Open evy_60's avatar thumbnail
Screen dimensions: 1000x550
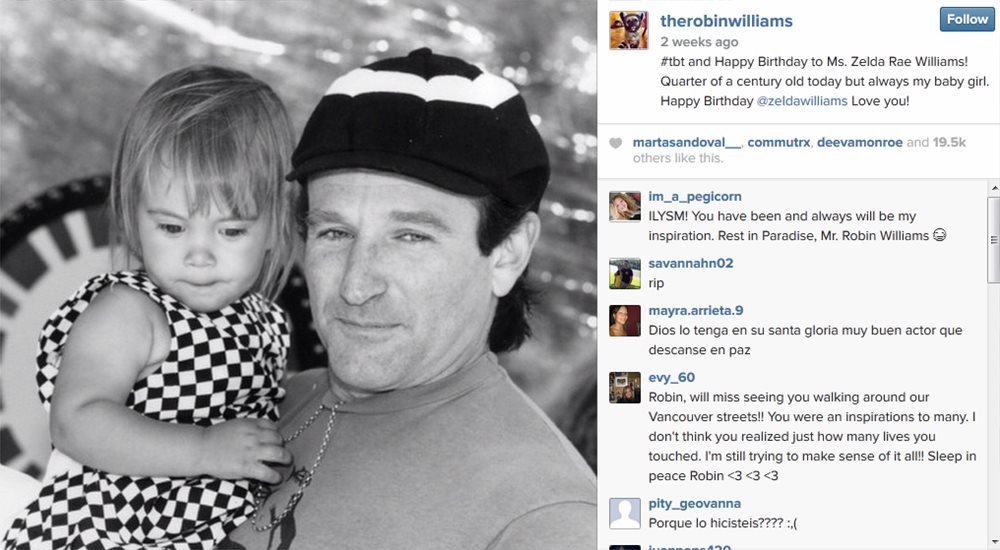coord(625,388)
